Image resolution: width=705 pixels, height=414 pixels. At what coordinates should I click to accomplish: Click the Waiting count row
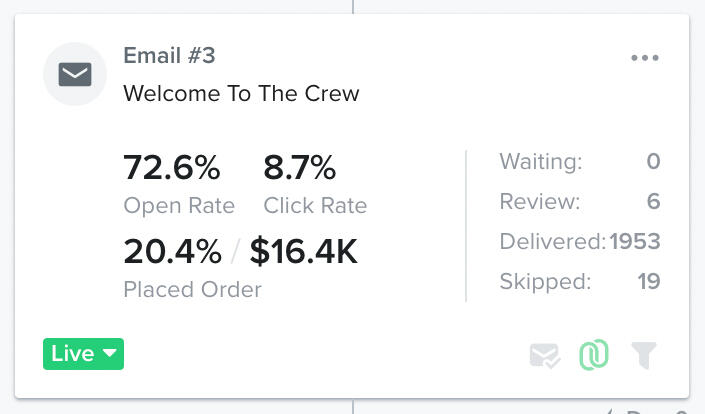point(579,162)
